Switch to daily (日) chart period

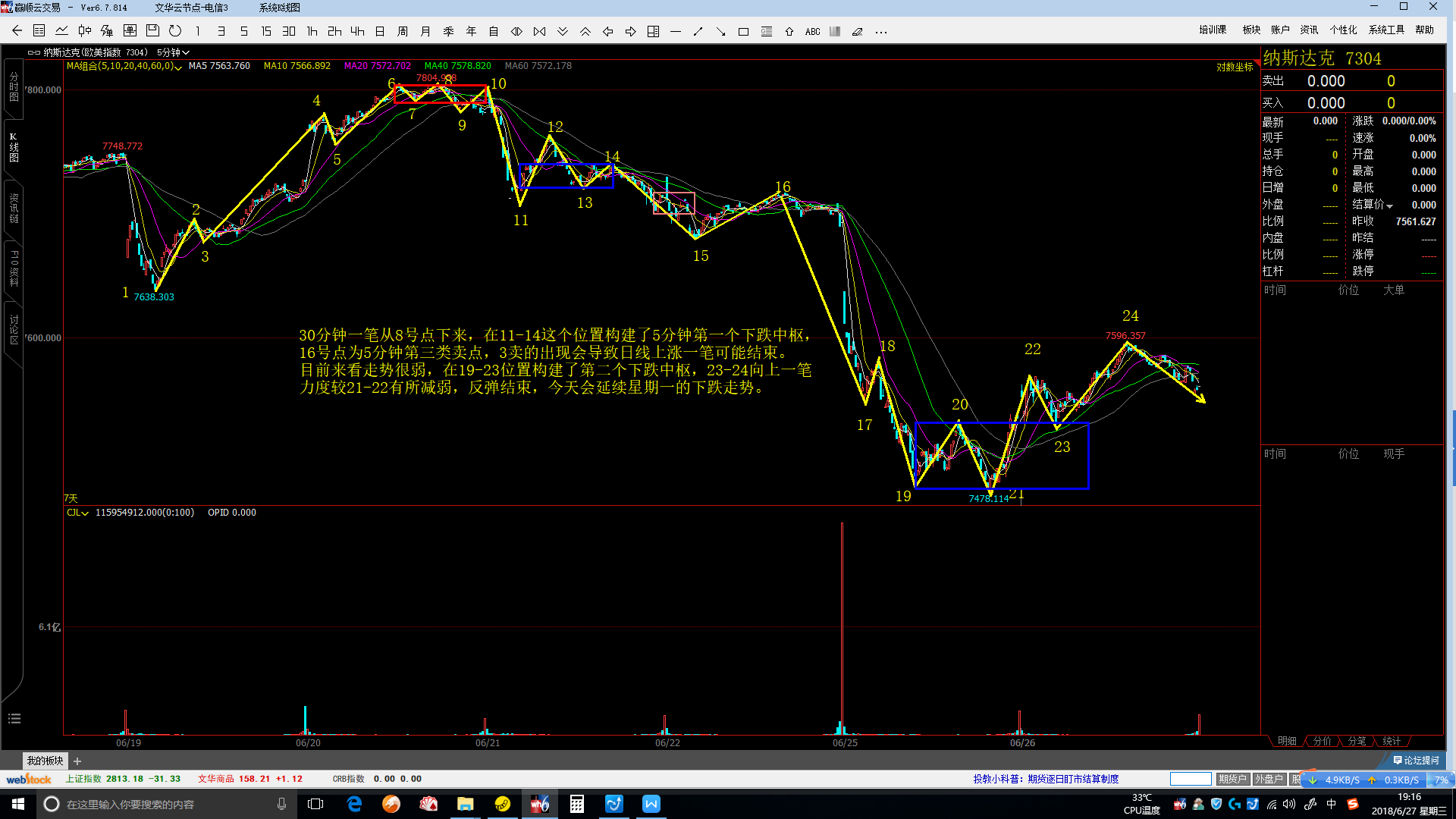[380, 31]
